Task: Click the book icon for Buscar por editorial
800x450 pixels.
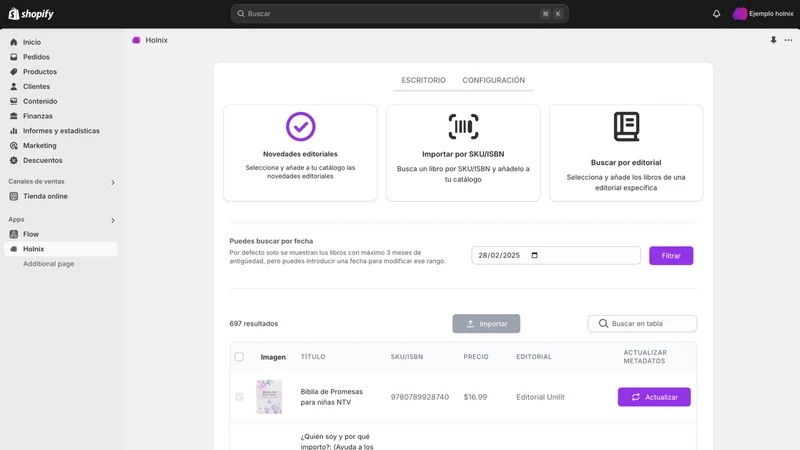Action: tap(626, 127)
